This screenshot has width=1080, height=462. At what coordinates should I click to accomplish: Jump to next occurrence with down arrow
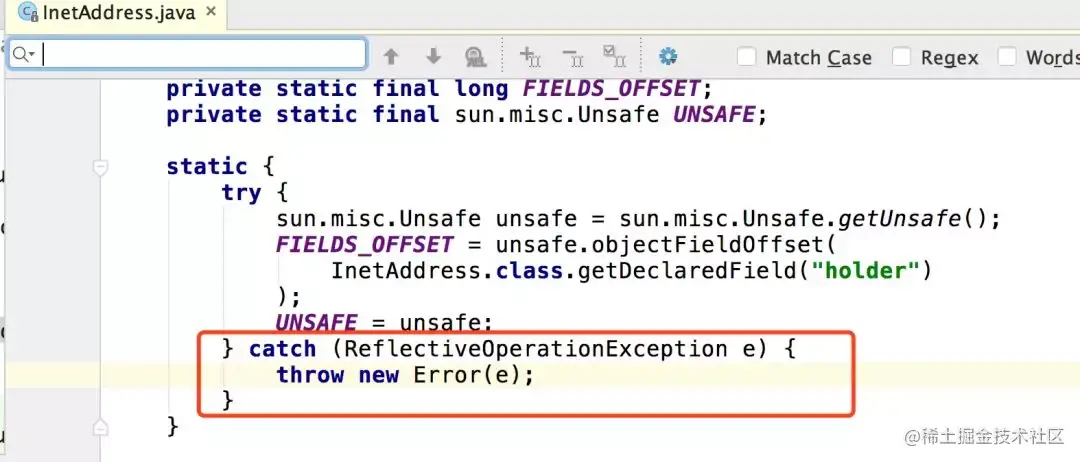coord(433,56)
